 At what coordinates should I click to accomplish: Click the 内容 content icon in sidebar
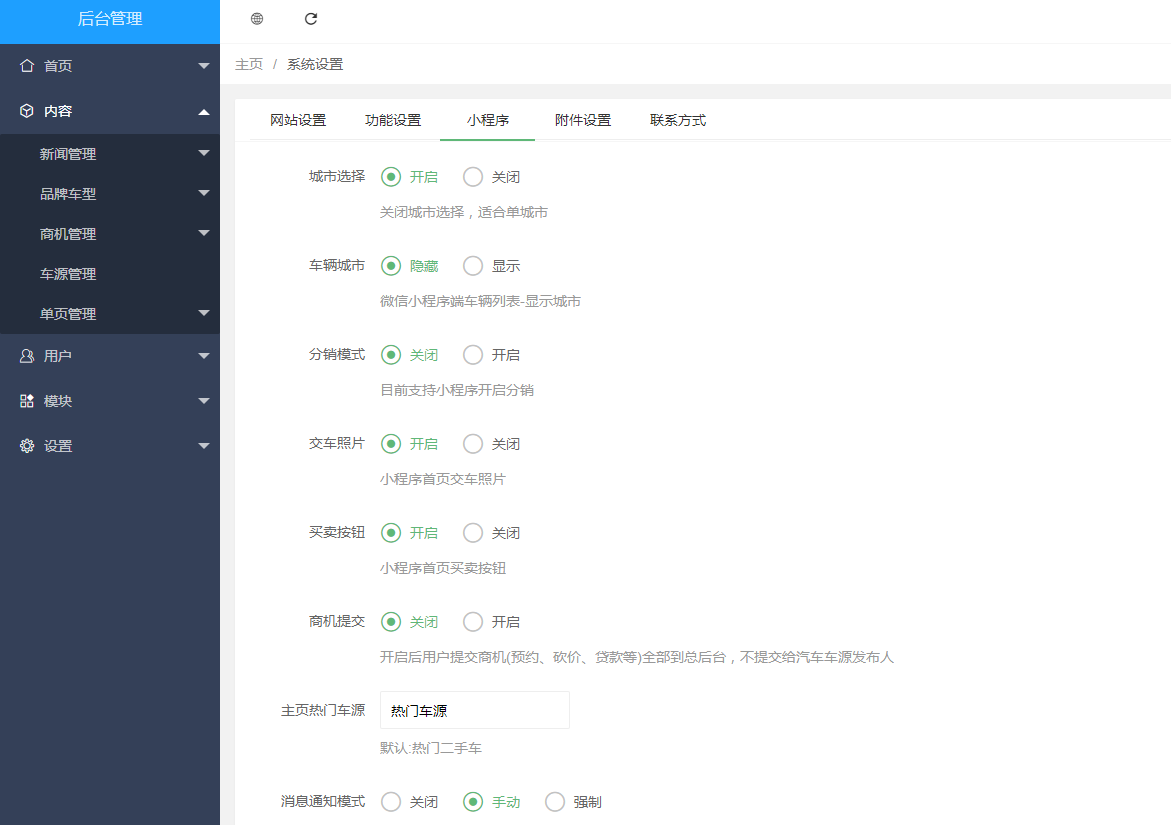click(26, 110)
